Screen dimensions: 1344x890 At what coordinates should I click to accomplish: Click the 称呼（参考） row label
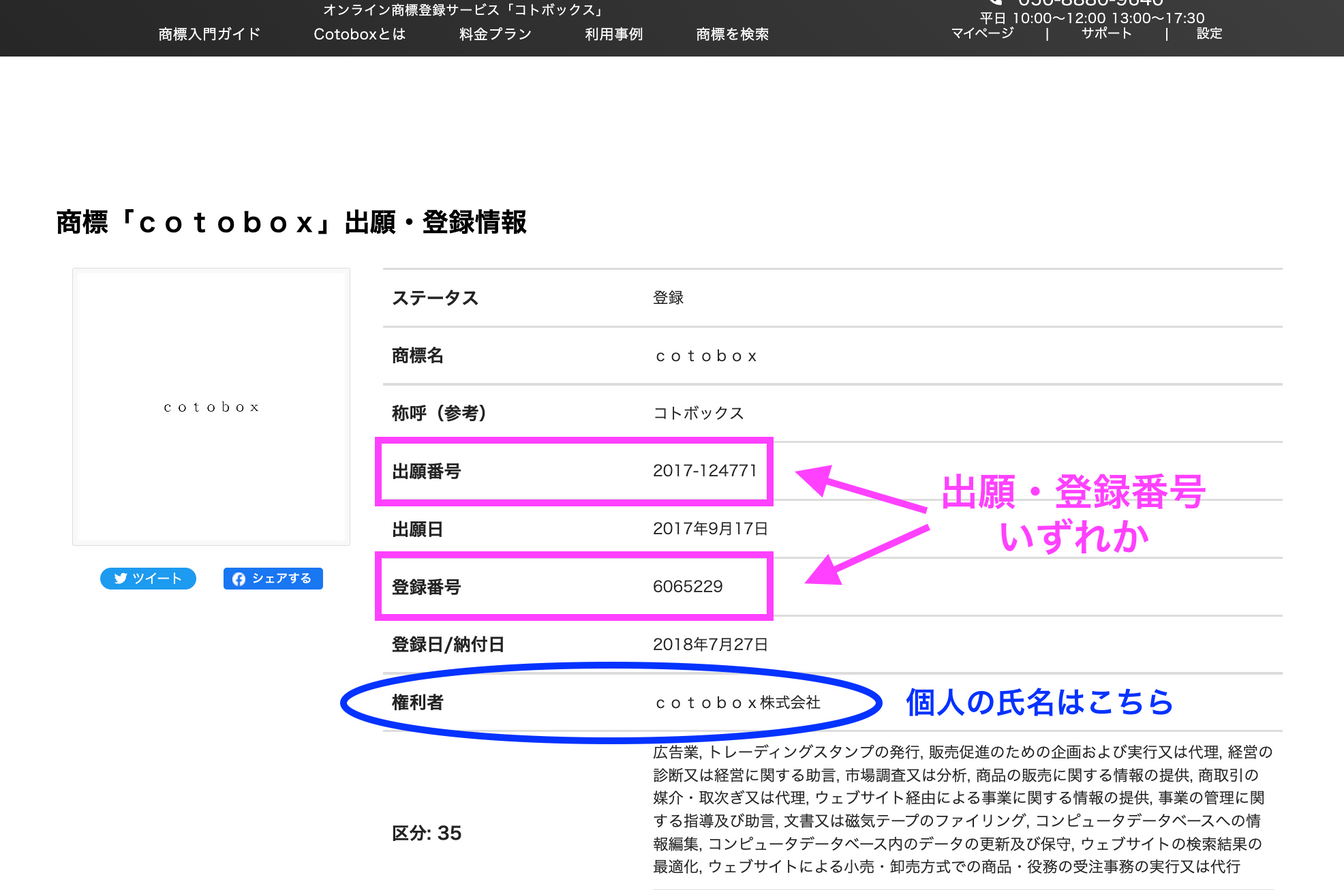click(440, 413)
